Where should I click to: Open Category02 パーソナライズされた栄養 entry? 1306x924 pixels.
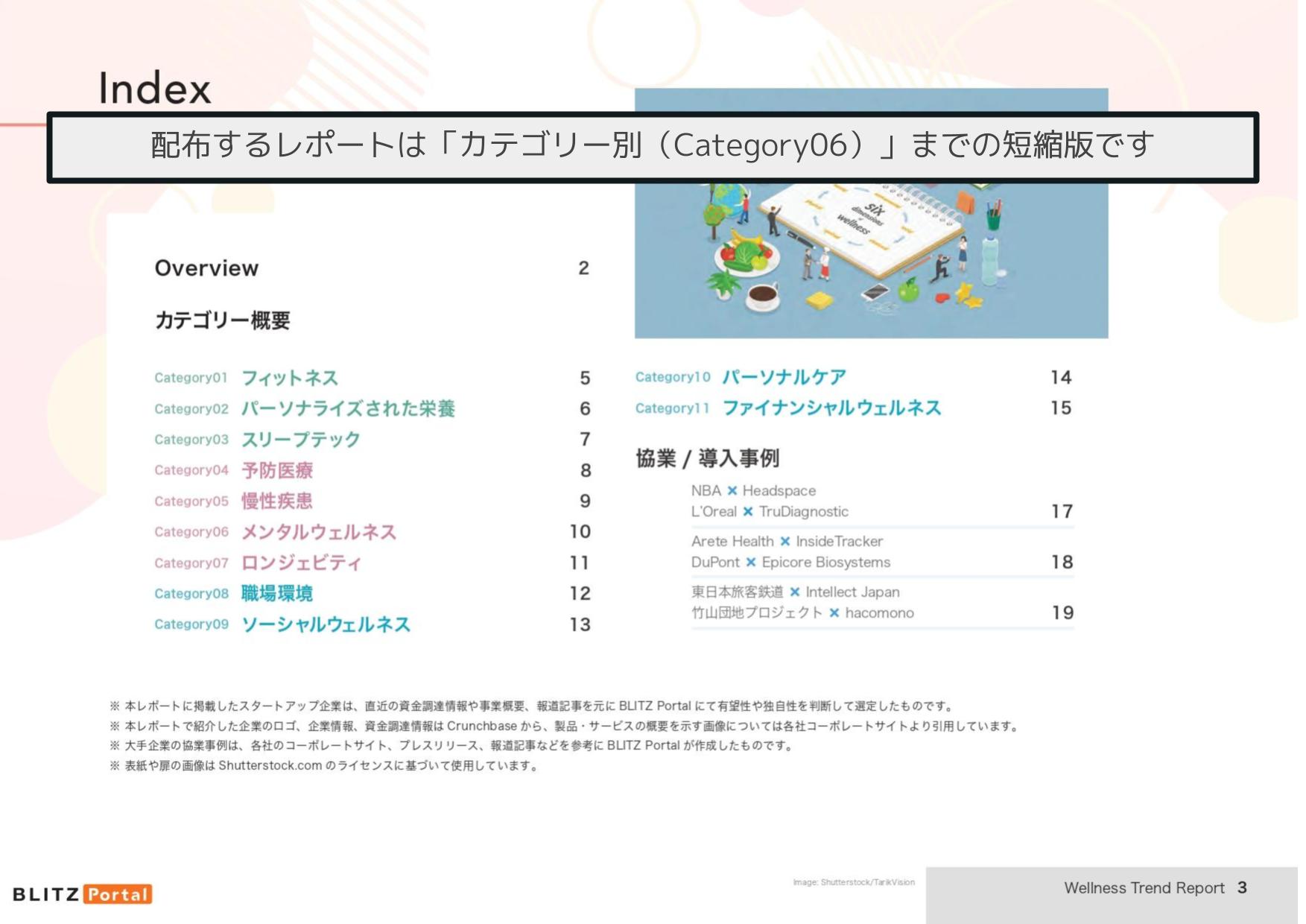pos(347,409)
